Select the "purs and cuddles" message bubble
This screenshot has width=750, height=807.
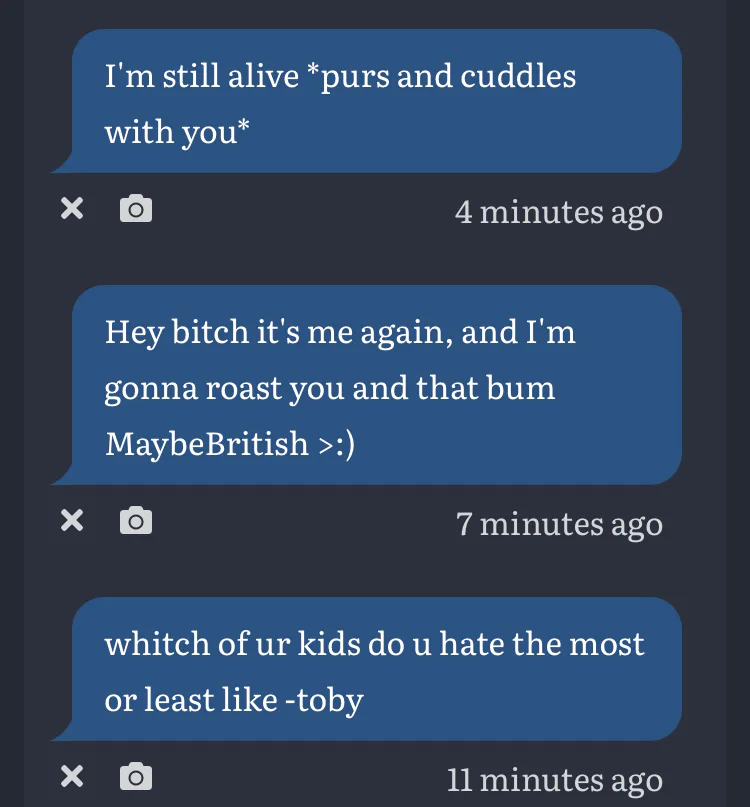(x=375, y=101)
